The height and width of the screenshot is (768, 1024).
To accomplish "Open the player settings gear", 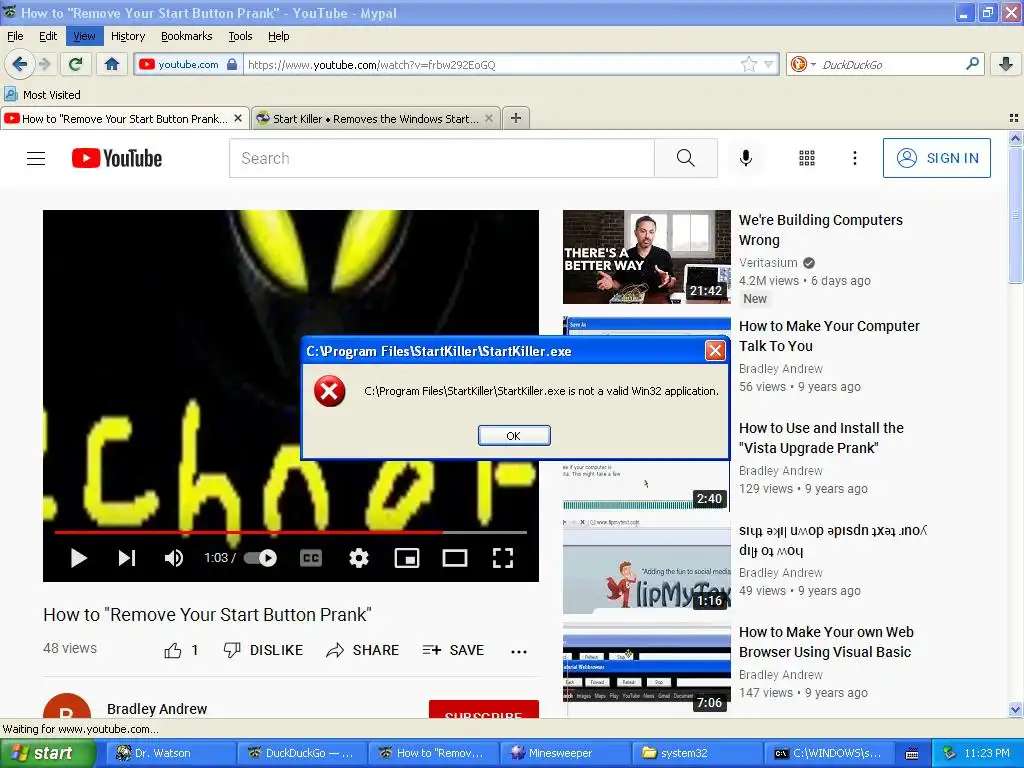I will click(359, 558).
